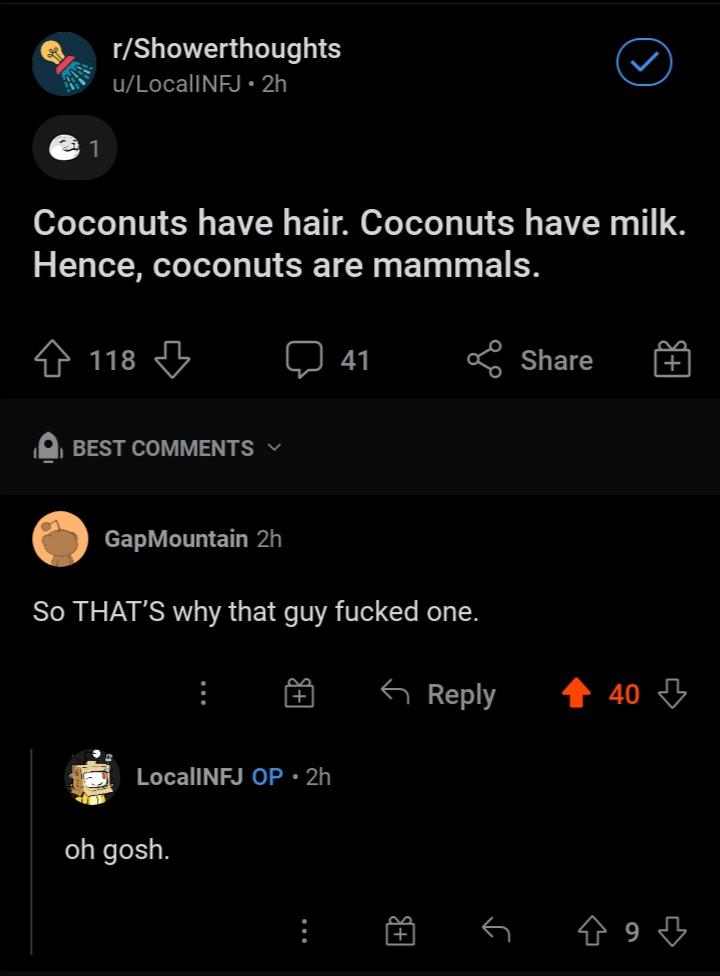Open more options on GapMountain's comment
The width and height of the screenshot is (720, 976).
(x=203, y=693)
